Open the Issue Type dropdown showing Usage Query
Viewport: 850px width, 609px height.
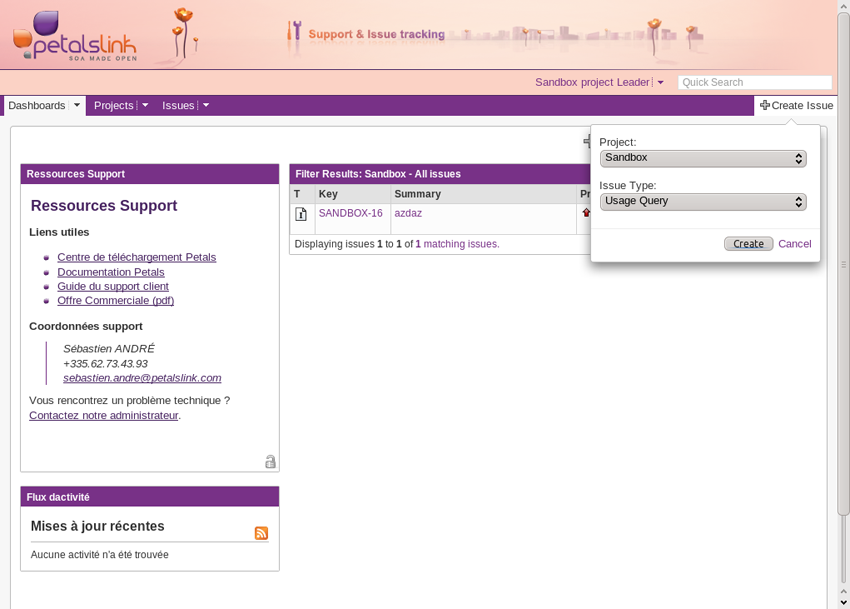[702, 201]
